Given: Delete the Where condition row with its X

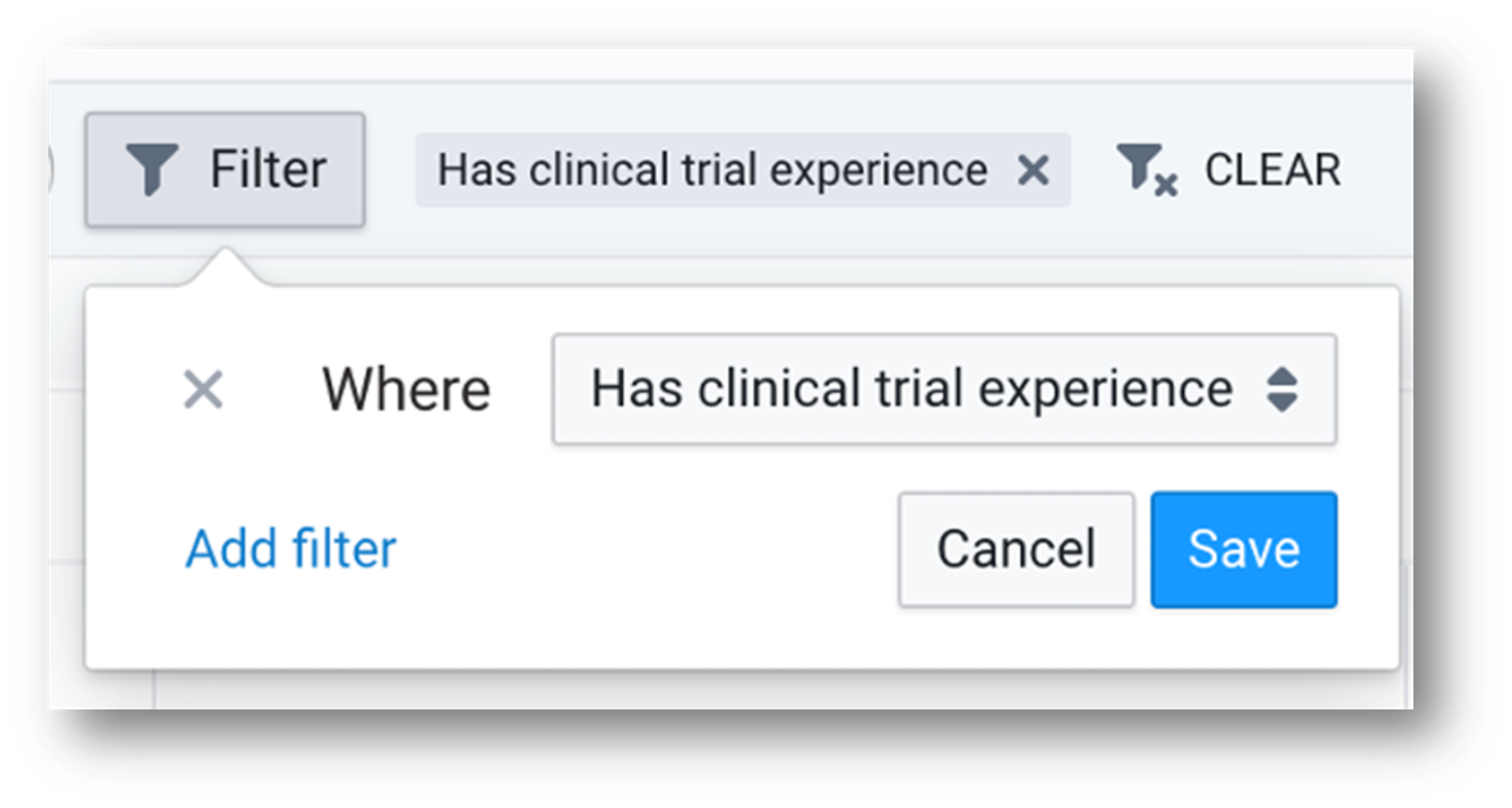Looking at the screenshot, I should tap(204, 390).
